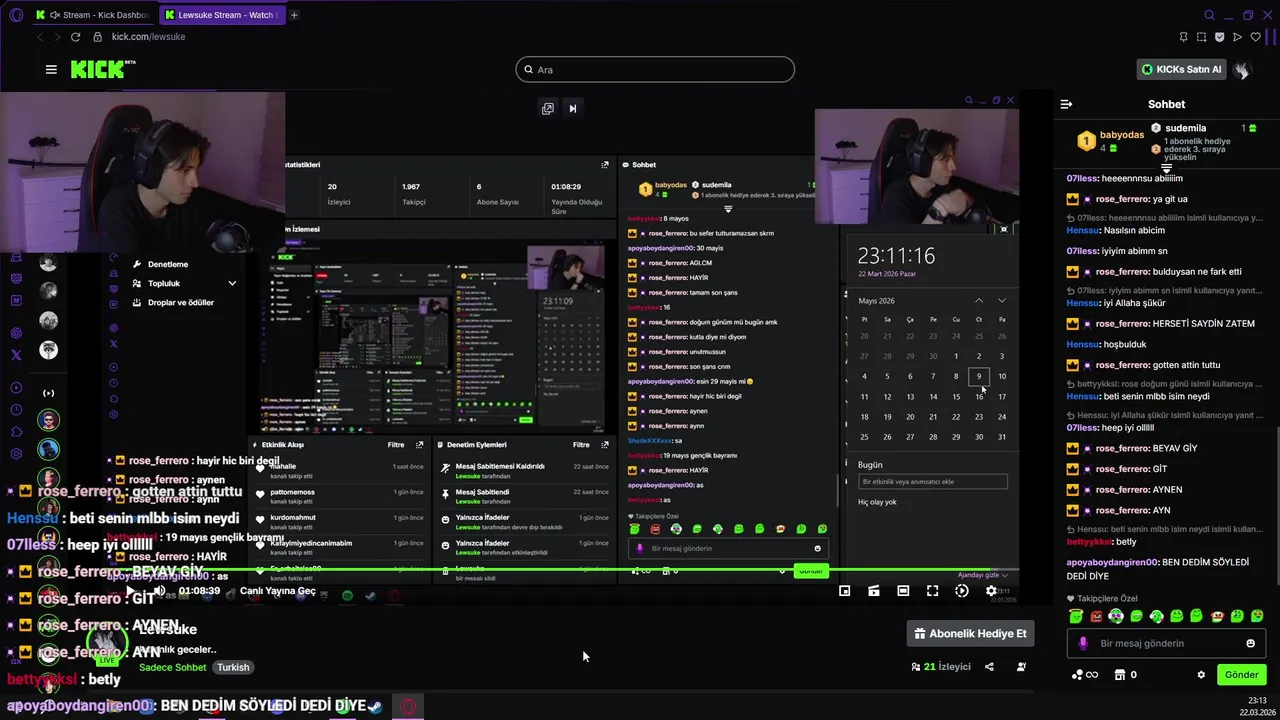This screenshot has width=1280, height=720.
Task: Open the Kick hamburger menu
Action: coord(51,69)
